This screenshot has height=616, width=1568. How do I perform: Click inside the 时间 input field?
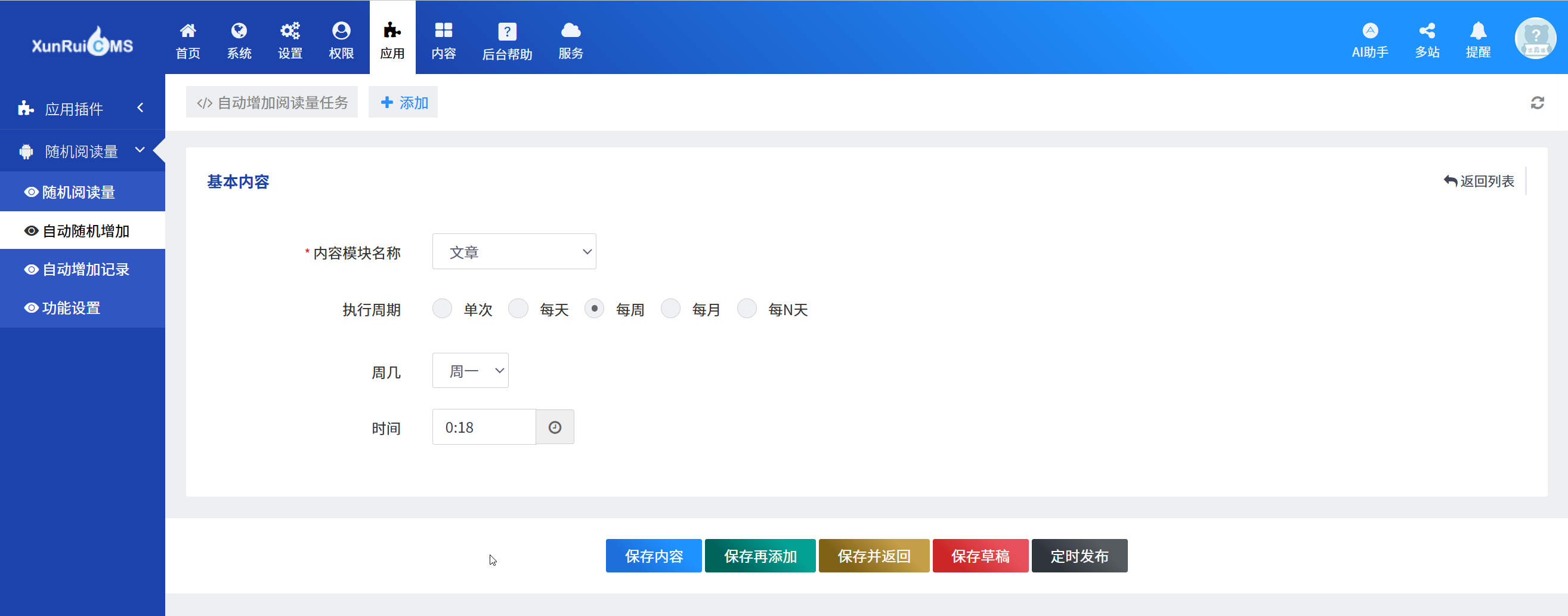pos(484,427)
